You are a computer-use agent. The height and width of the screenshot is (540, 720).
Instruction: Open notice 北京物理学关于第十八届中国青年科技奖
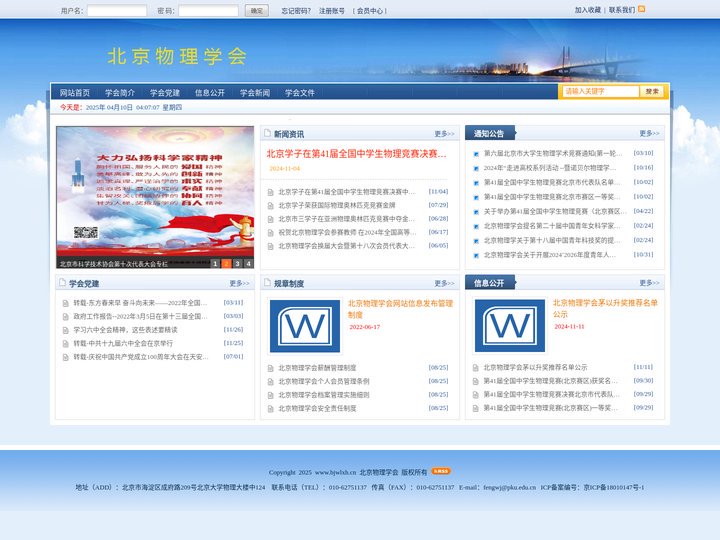click(552, 240)
